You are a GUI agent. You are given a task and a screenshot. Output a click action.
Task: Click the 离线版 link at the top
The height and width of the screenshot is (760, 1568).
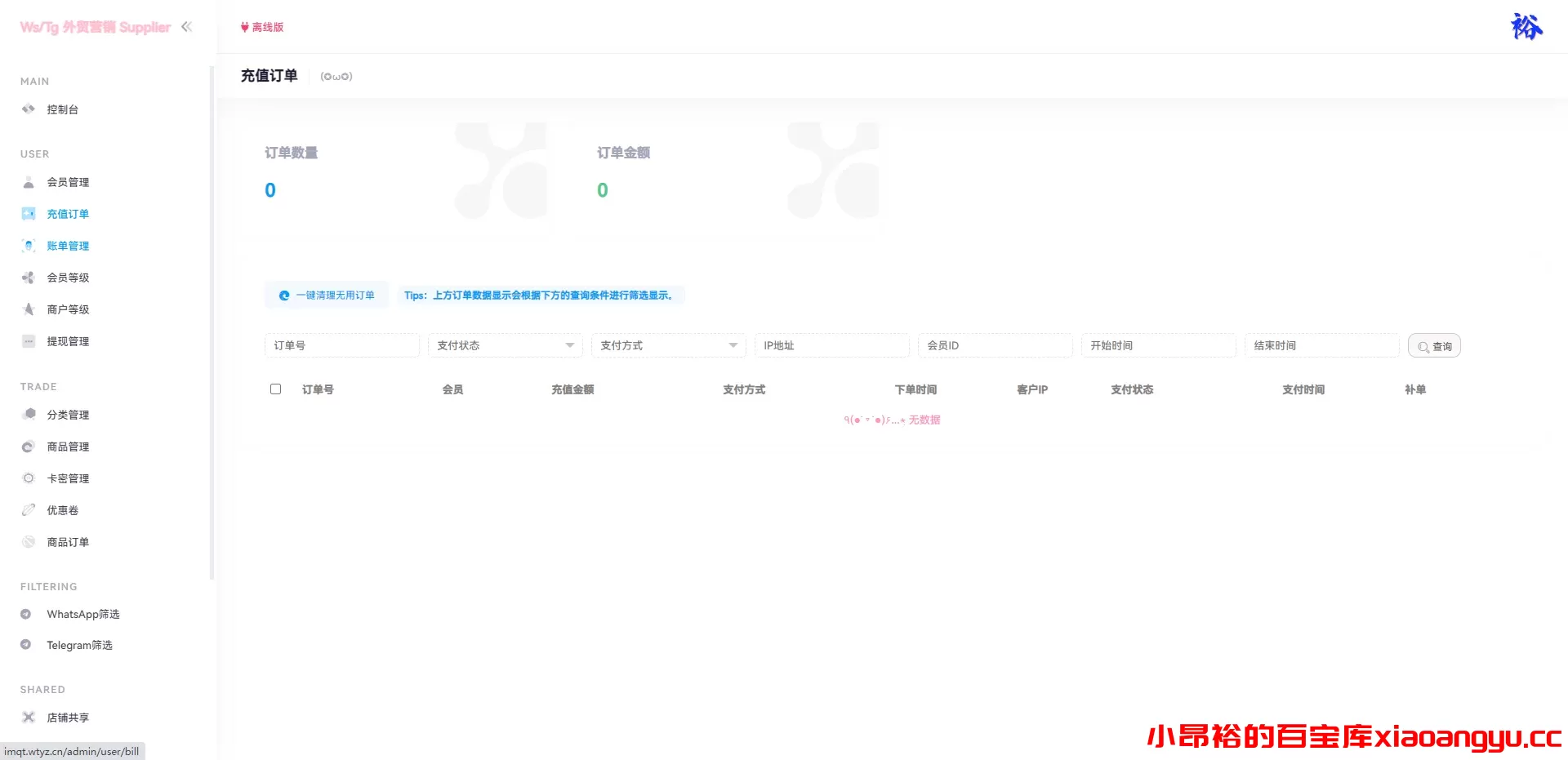click(262, 27)
